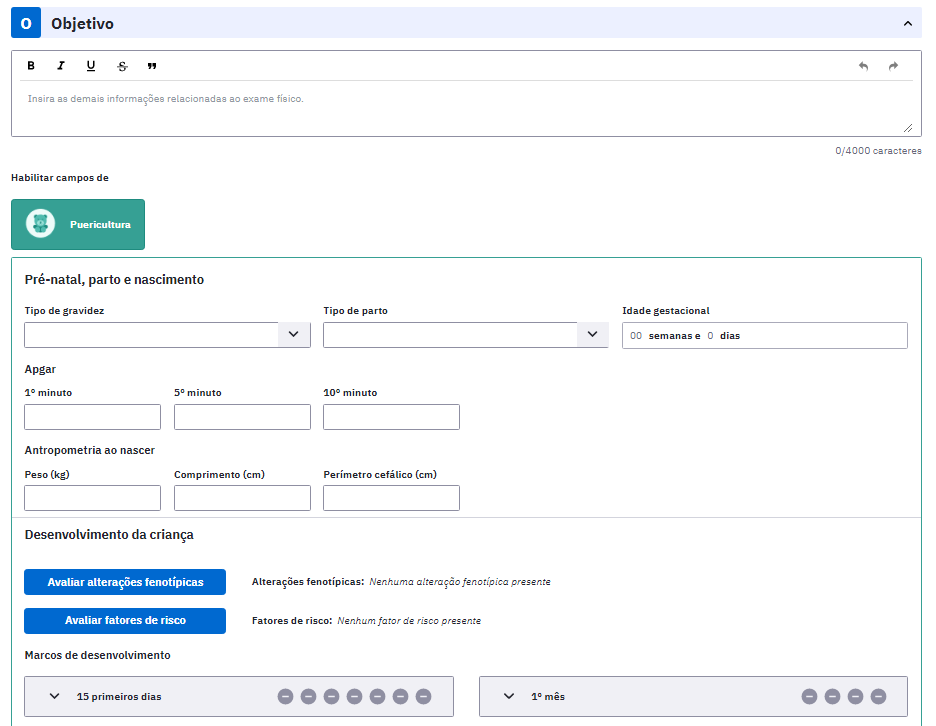Click the Desenvolvimento da criança heading
The image size is (936, 726).
pos(109,535)
